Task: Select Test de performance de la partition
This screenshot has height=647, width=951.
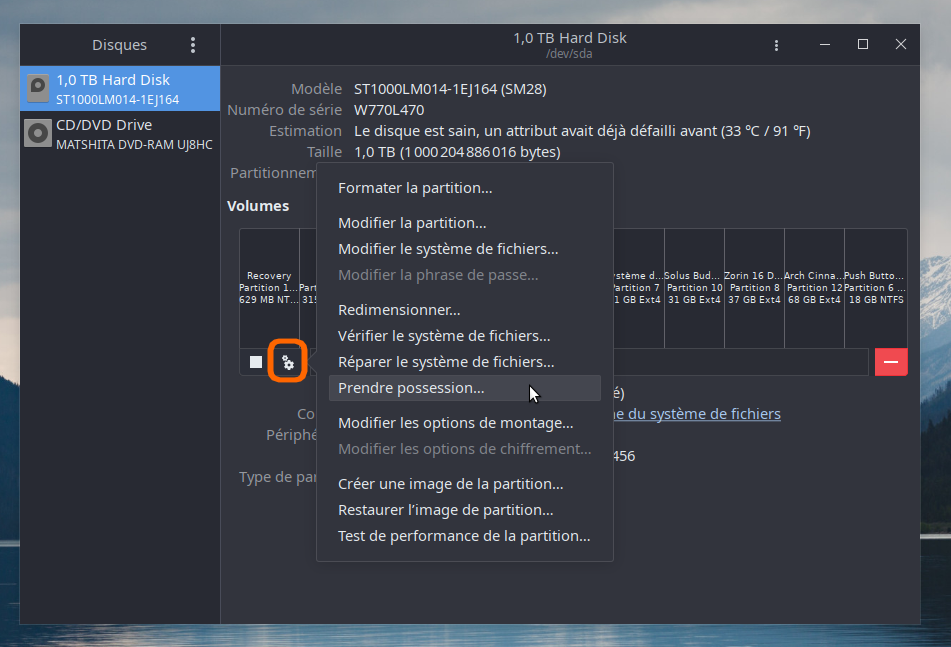Action: click(464, 536)
